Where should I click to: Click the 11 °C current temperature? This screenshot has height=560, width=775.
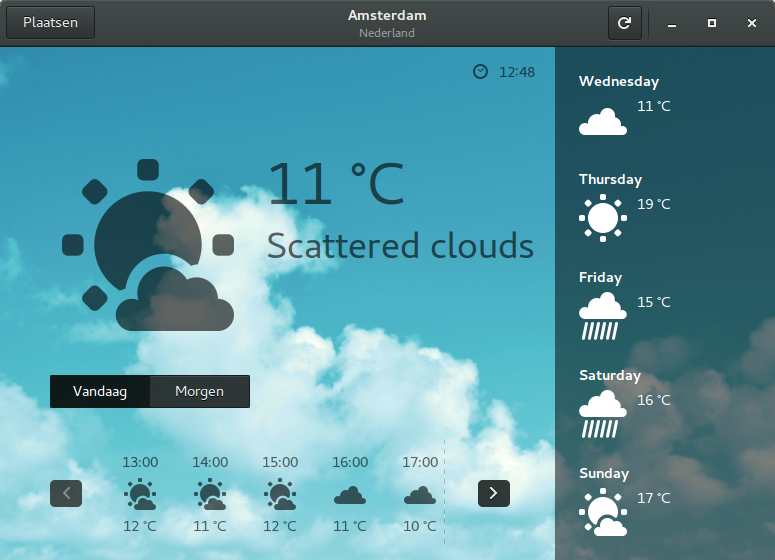point(336,184)
